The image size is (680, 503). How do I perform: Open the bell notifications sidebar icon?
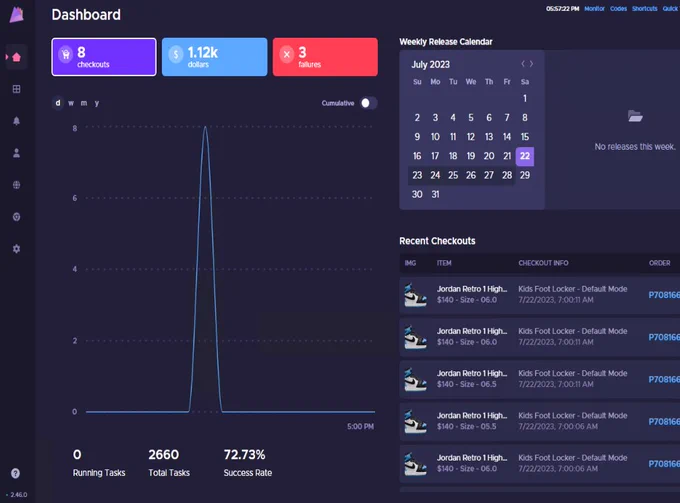(x=16, y=121)
